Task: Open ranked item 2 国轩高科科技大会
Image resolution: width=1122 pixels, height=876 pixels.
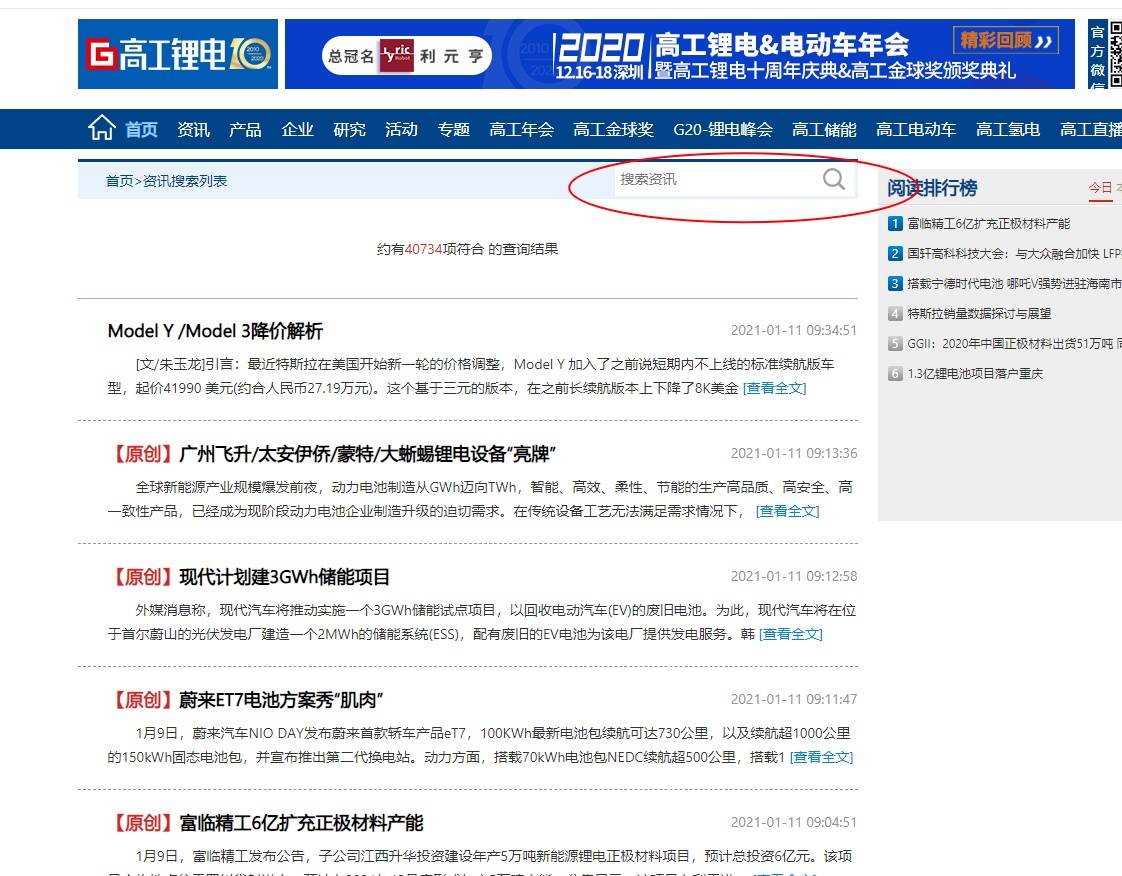Action: click(x=1014, y=254)
